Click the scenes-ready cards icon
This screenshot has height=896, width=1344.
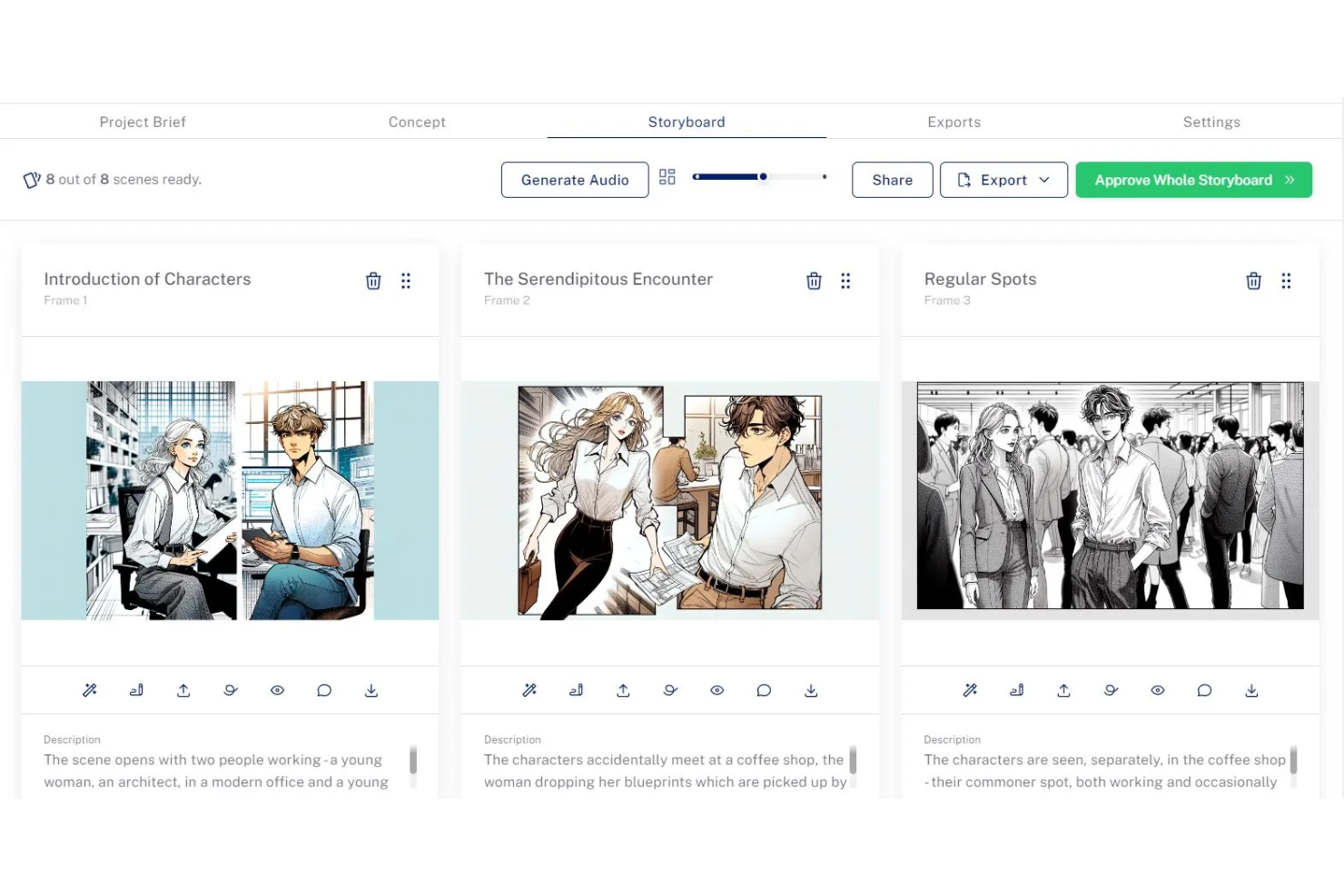click(32, 180)
